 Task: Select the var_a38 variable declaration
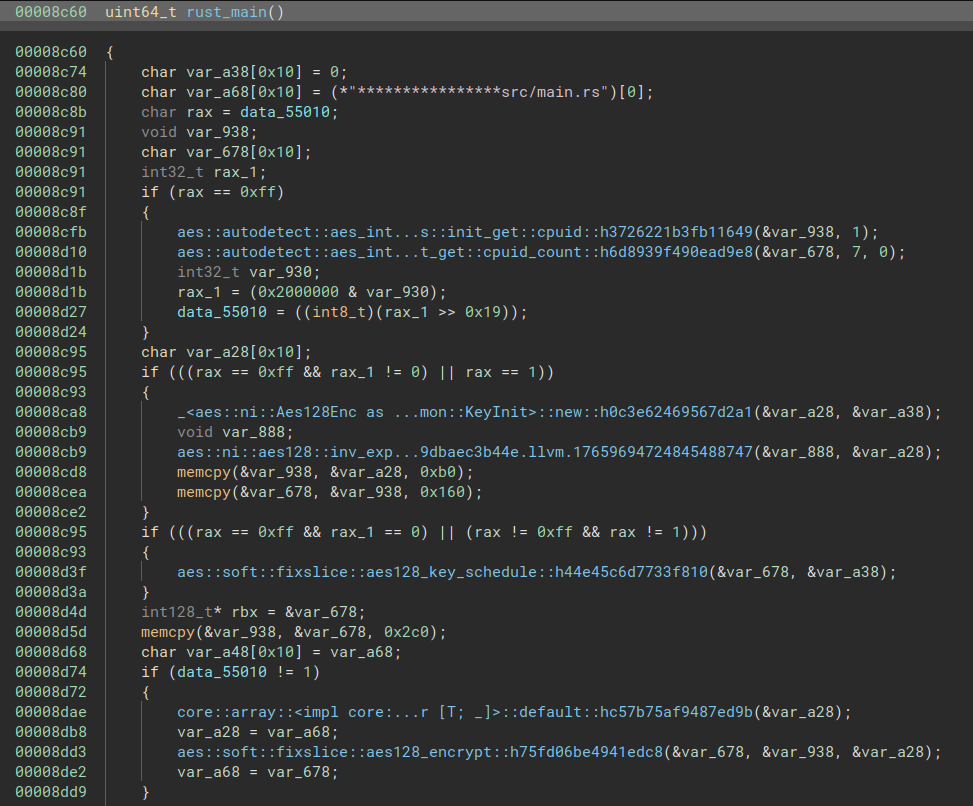click(x=215, y=71)
